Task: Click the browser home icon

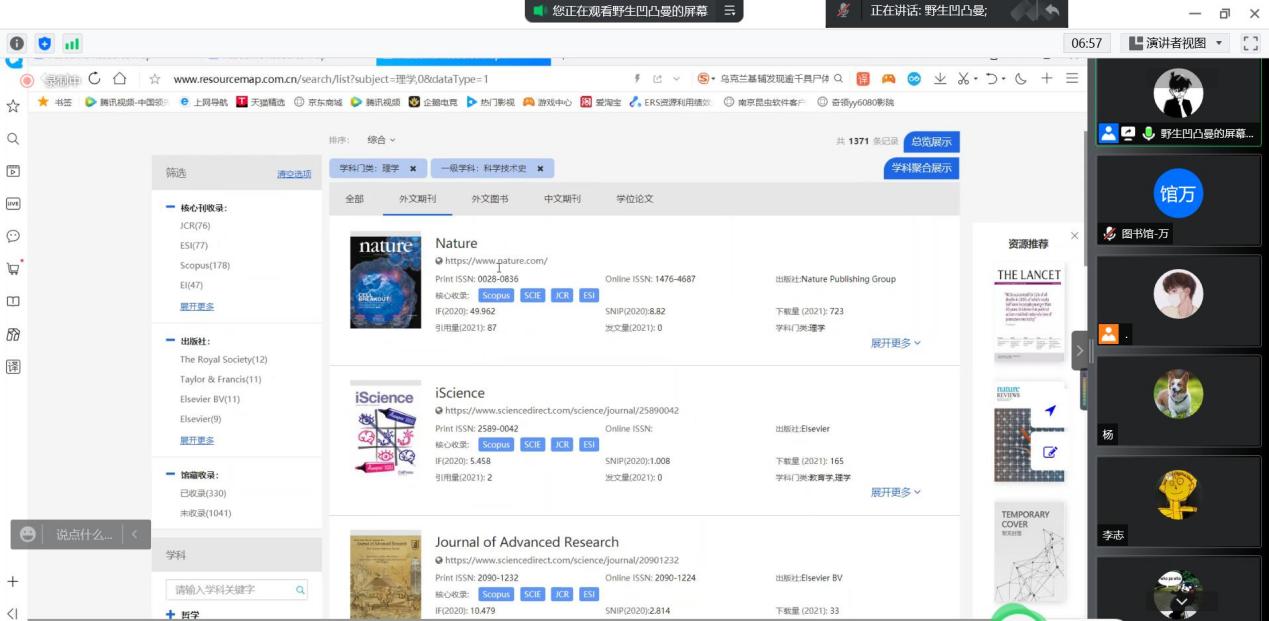Action: tap(119, 79)
